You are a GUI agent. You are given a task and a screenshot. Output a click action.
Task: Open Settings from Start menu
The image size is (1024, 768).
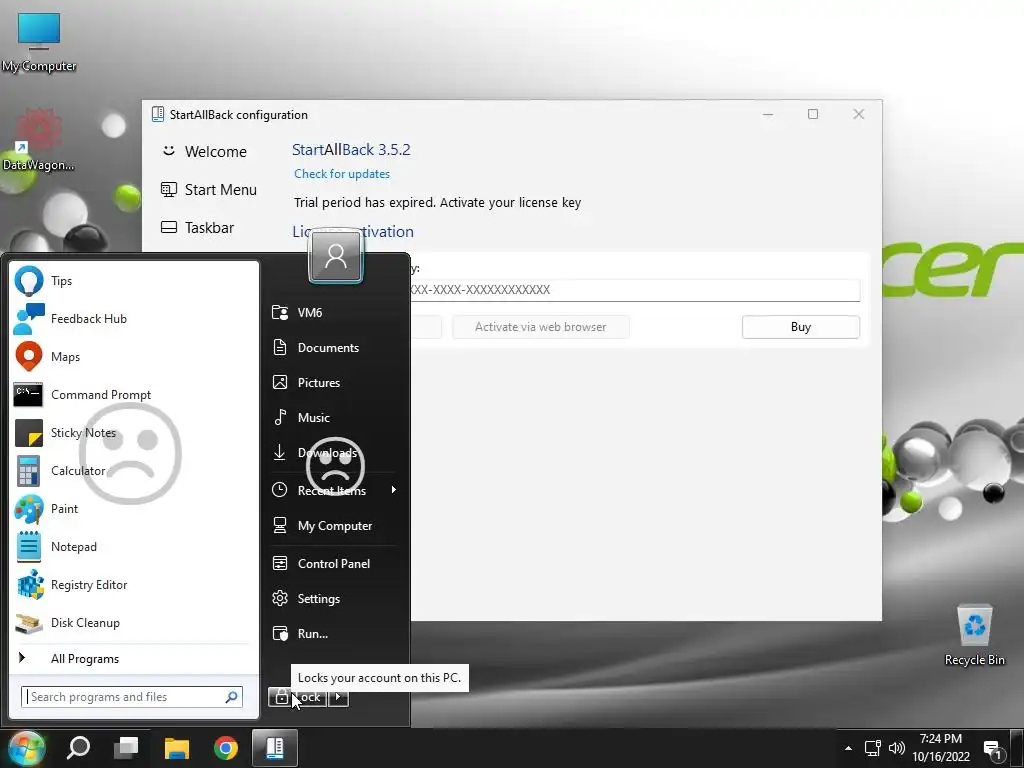click(334, 598)
